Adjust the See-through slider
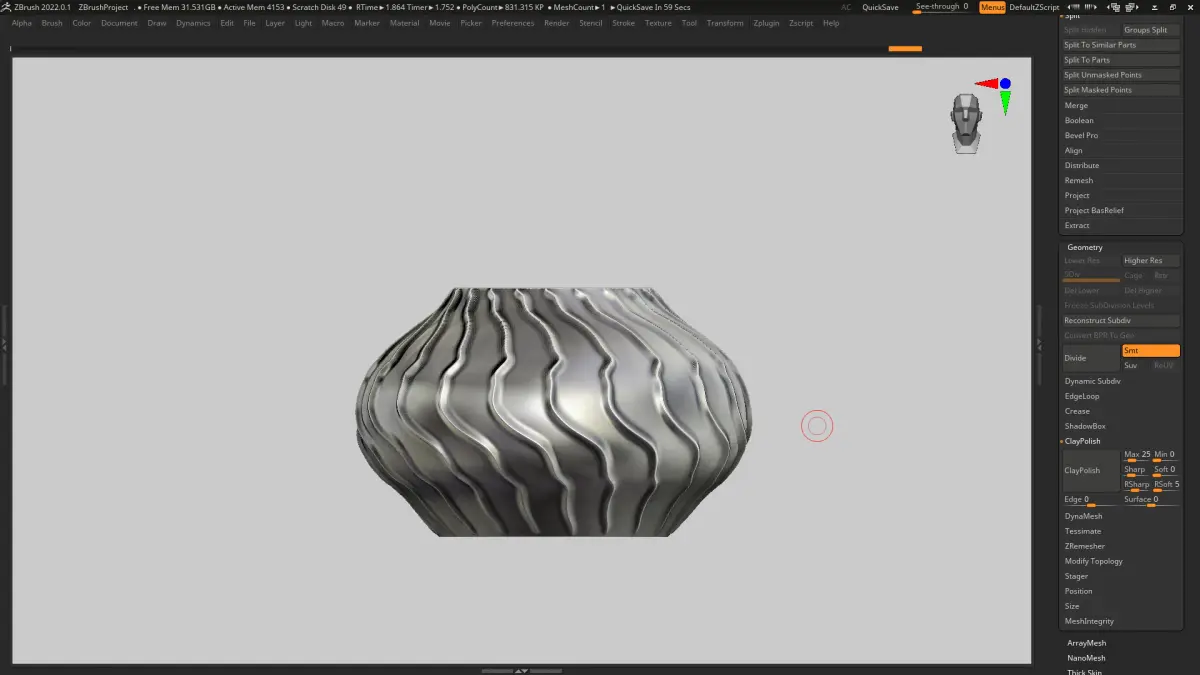Image resolution: width=1200 pixels, height=675 pixels. tap(942, 7)
